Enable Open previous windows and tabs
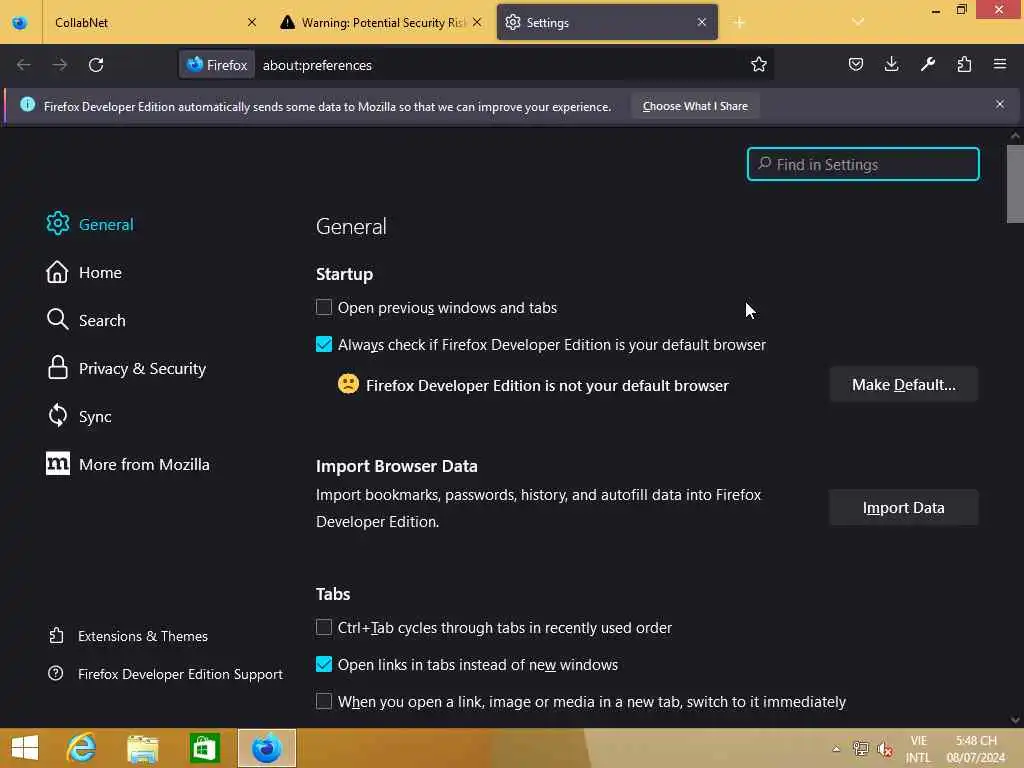This screenshot has height=768, width=1024. (324, 307)
